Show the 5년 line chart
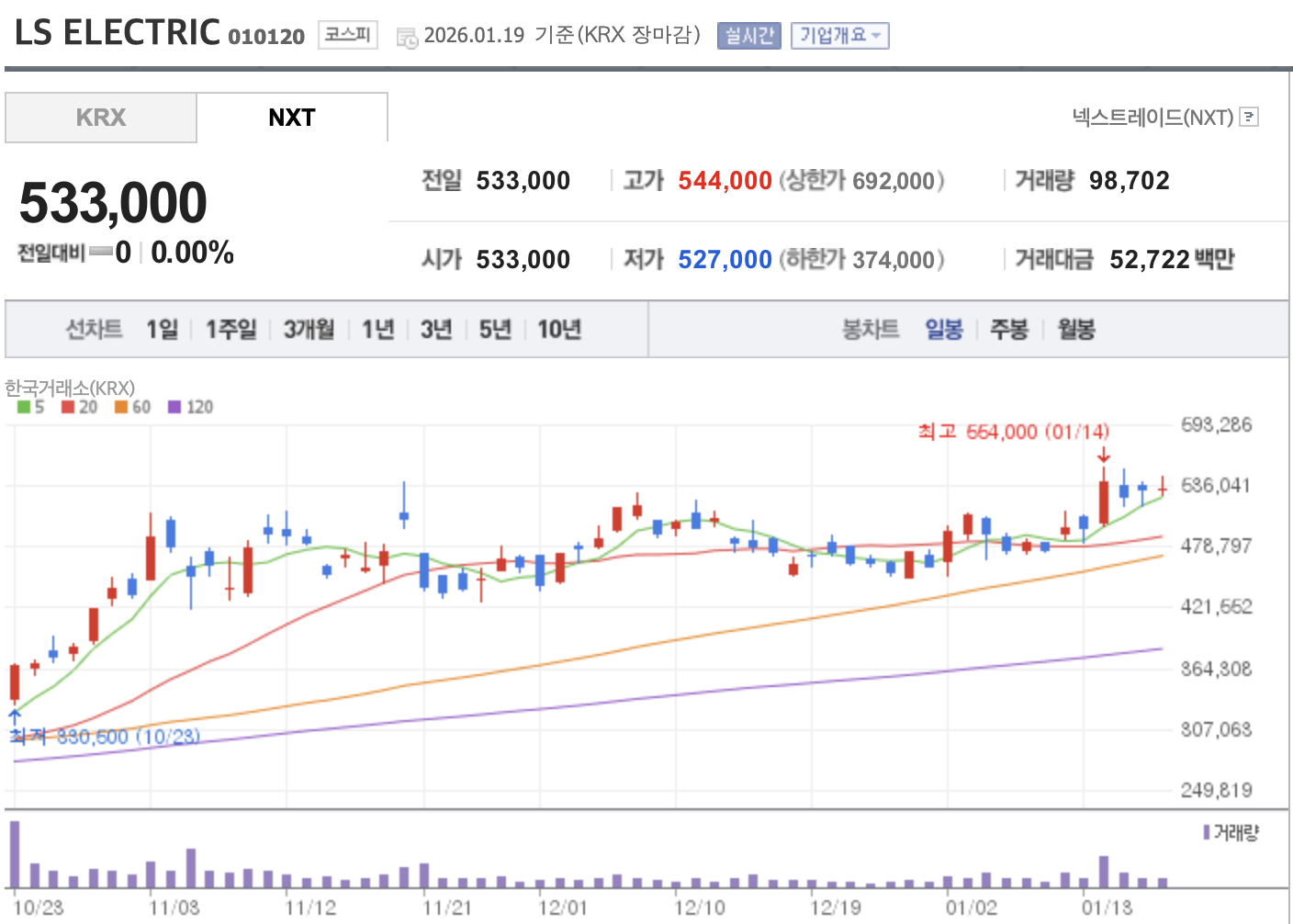The height and width of the screenshot is (924, 1293). click(x=495, y=329)
